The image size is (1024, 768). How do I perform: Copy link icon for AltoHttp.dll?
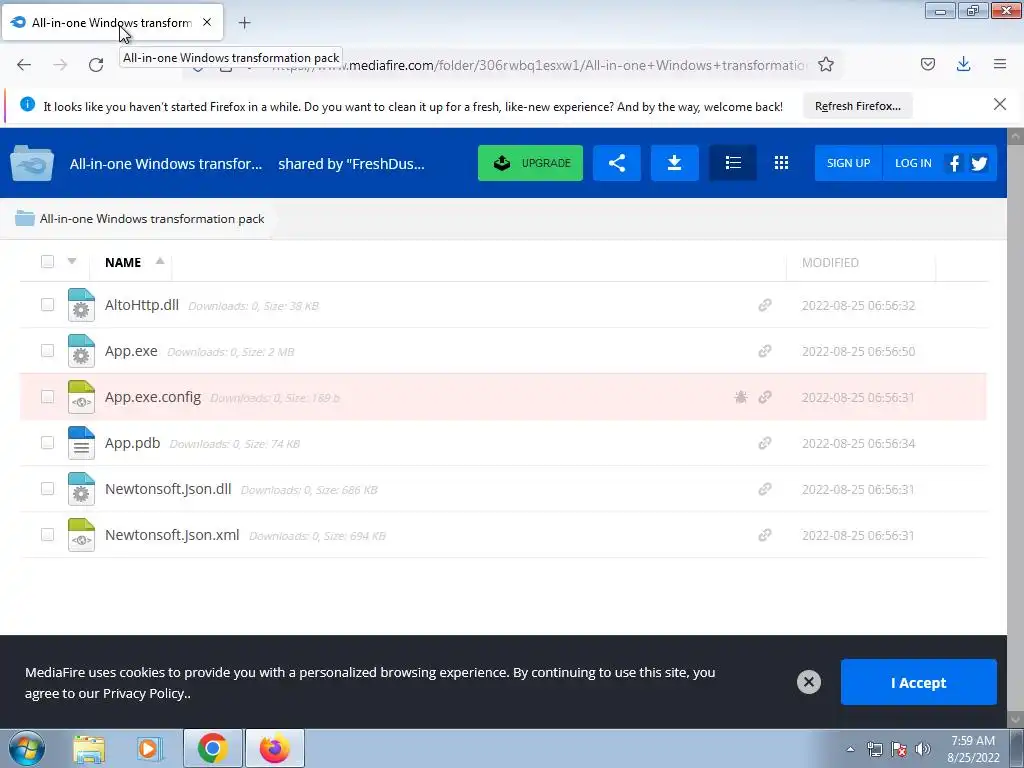764,305
